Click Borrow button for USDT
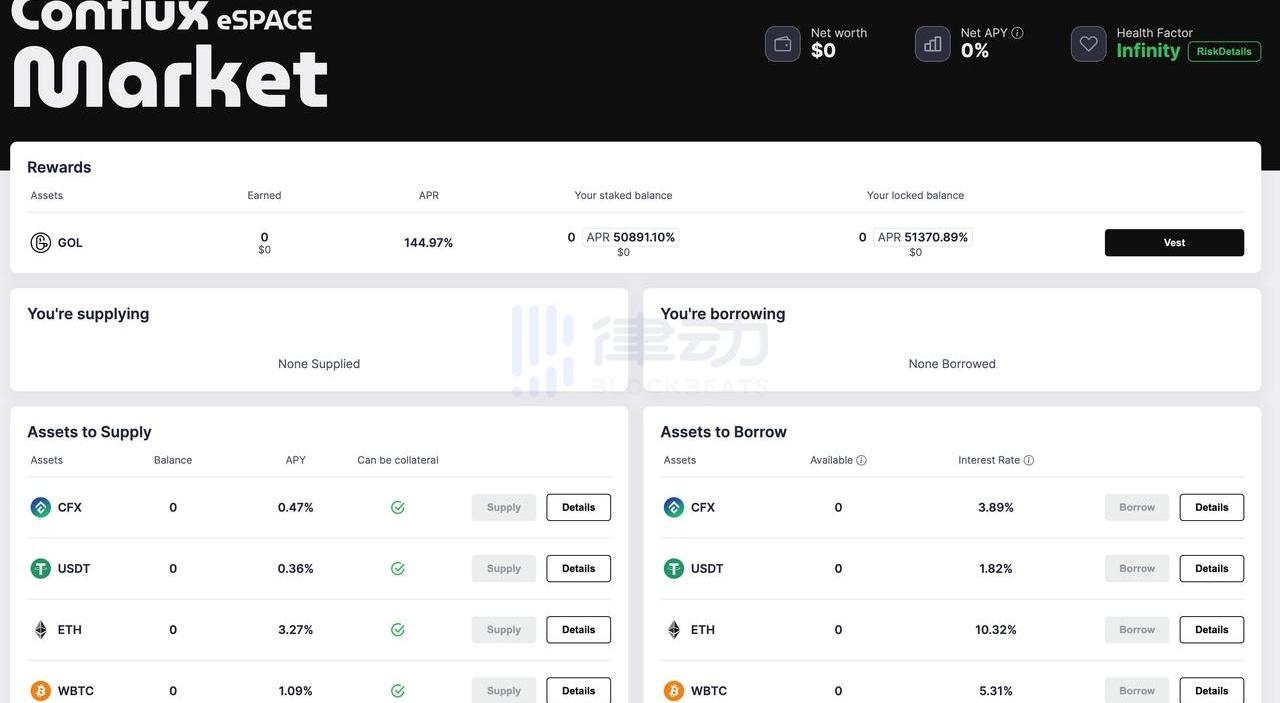The image size is (1280, 703). click(x=1137, y=569)
